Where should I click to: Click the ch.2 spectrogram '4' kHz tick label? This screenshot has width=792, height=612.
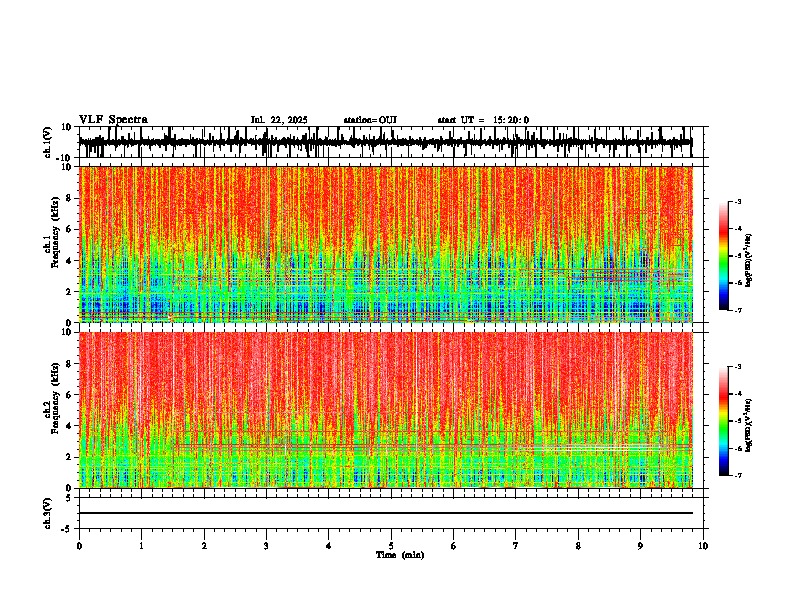tap(70, 426)
